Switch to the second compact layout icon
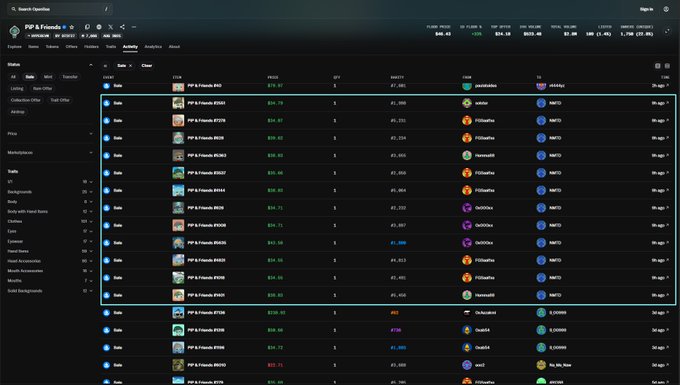680x385 pixels. (x=667, y=66)
